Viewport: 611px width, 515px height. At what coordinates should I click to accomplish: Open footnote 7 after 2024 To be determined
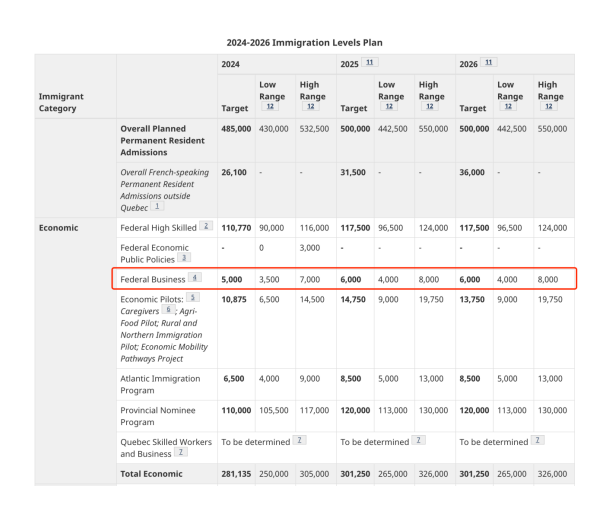(x=299, y=440)
